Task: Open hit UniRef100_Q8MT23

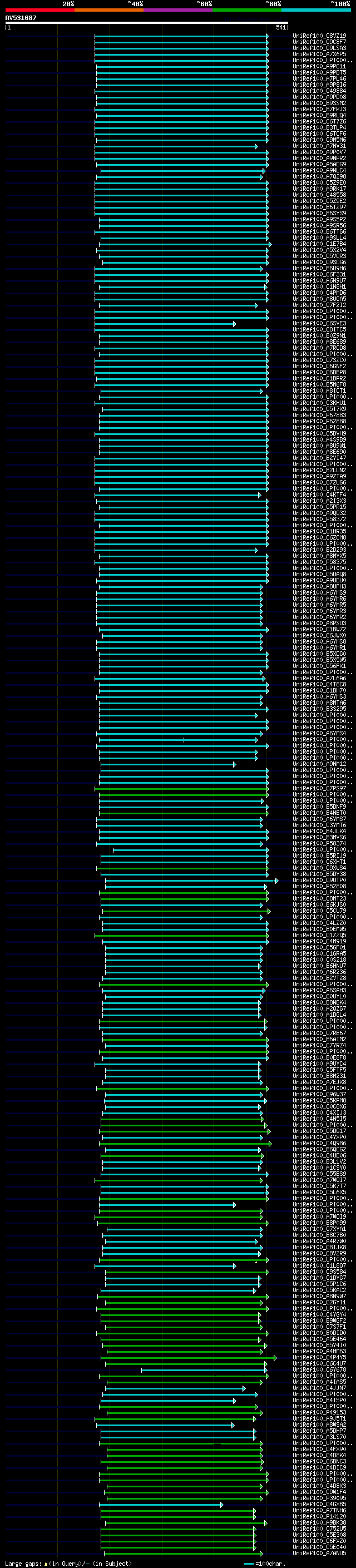Action: (x=319, y=898)
